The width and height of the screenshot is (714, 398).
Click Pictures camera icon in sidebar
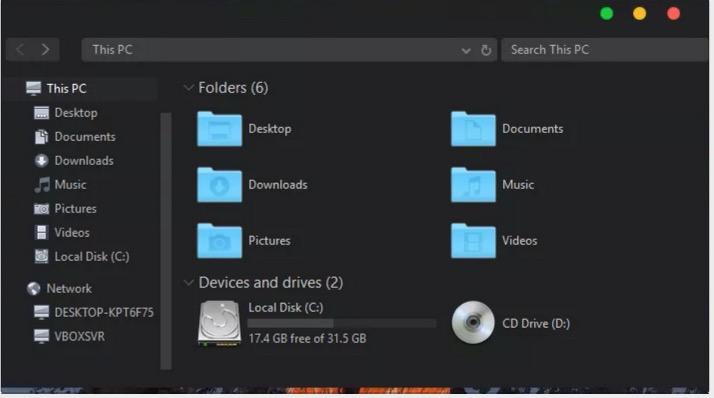pos(41,209)
